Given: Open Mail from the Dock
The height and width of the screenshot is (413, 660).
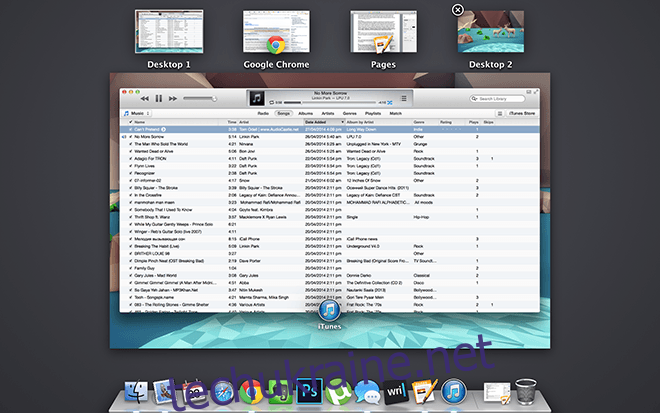Looking at the screenshot, I should (163, 392).
